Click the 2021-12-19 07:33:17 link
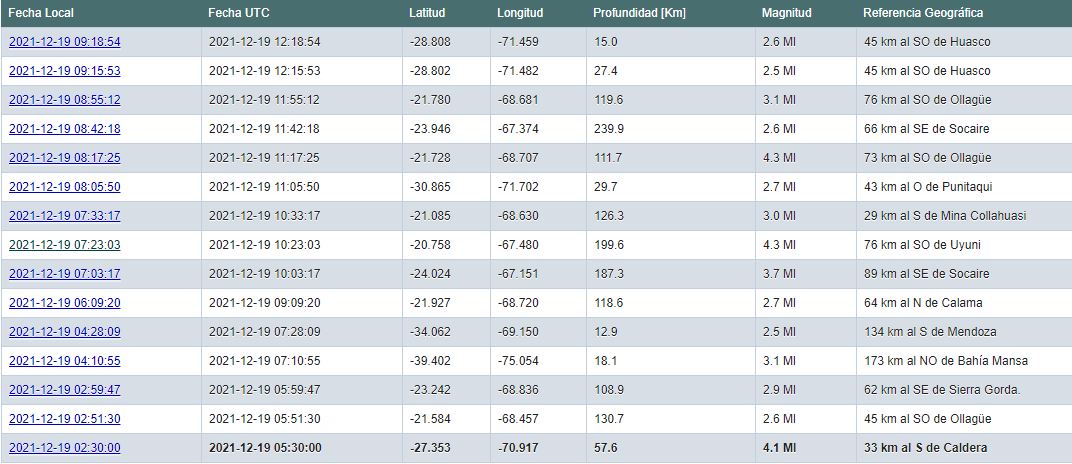This screenshot has height=464, width=1072. coord(64,216)
